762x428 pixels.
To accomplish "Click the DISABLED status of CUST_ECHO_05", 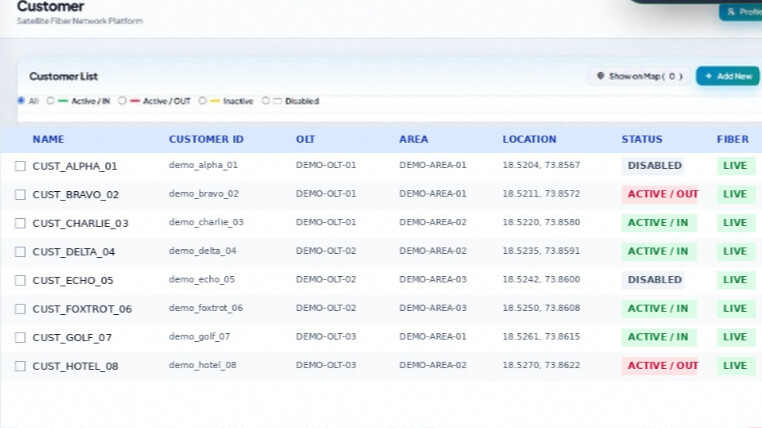I will [x=654, y=280].
